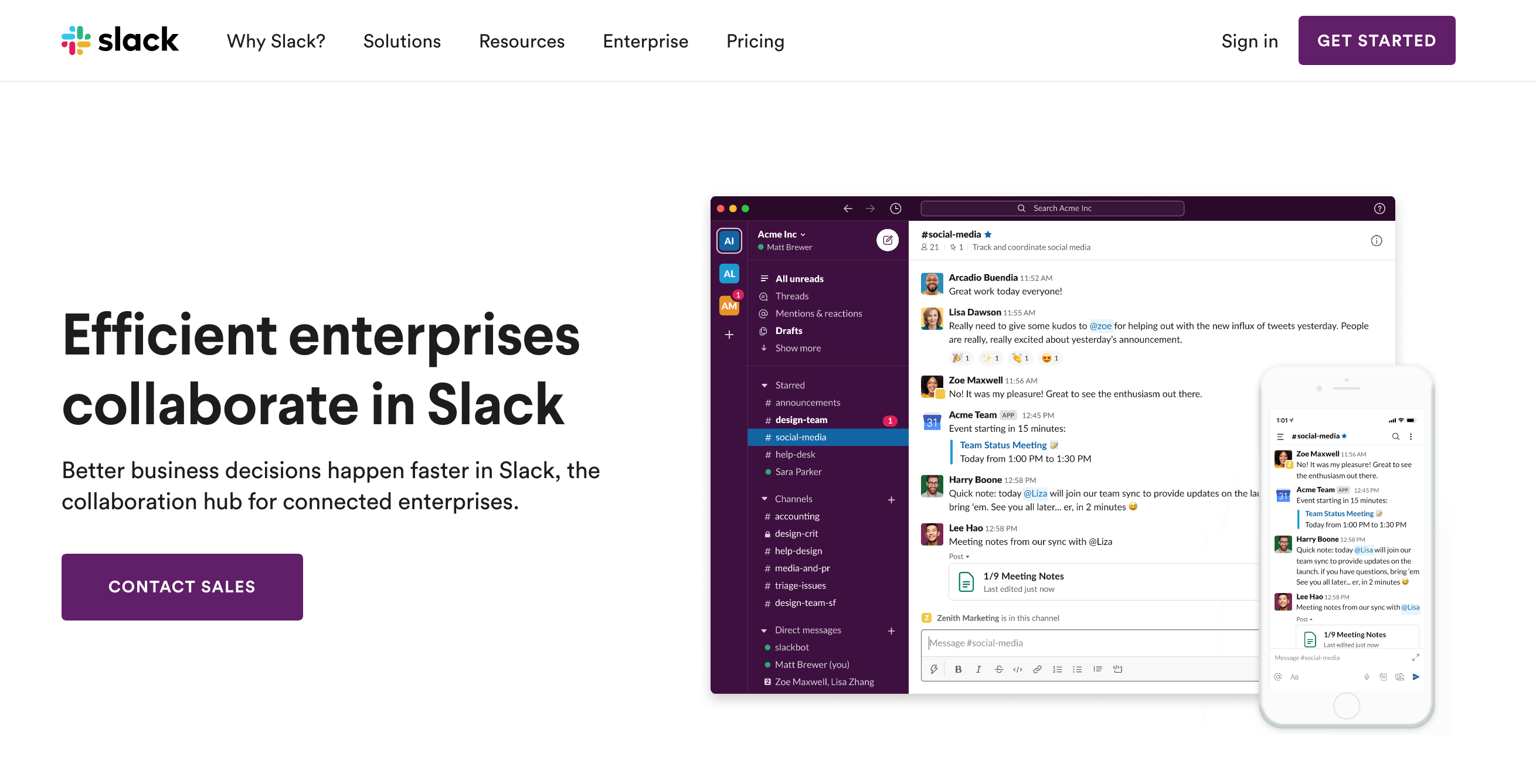Screen dimensions: 1536x784
Task: Open the Why Slack? menu
Action: [x=276, y=41]
